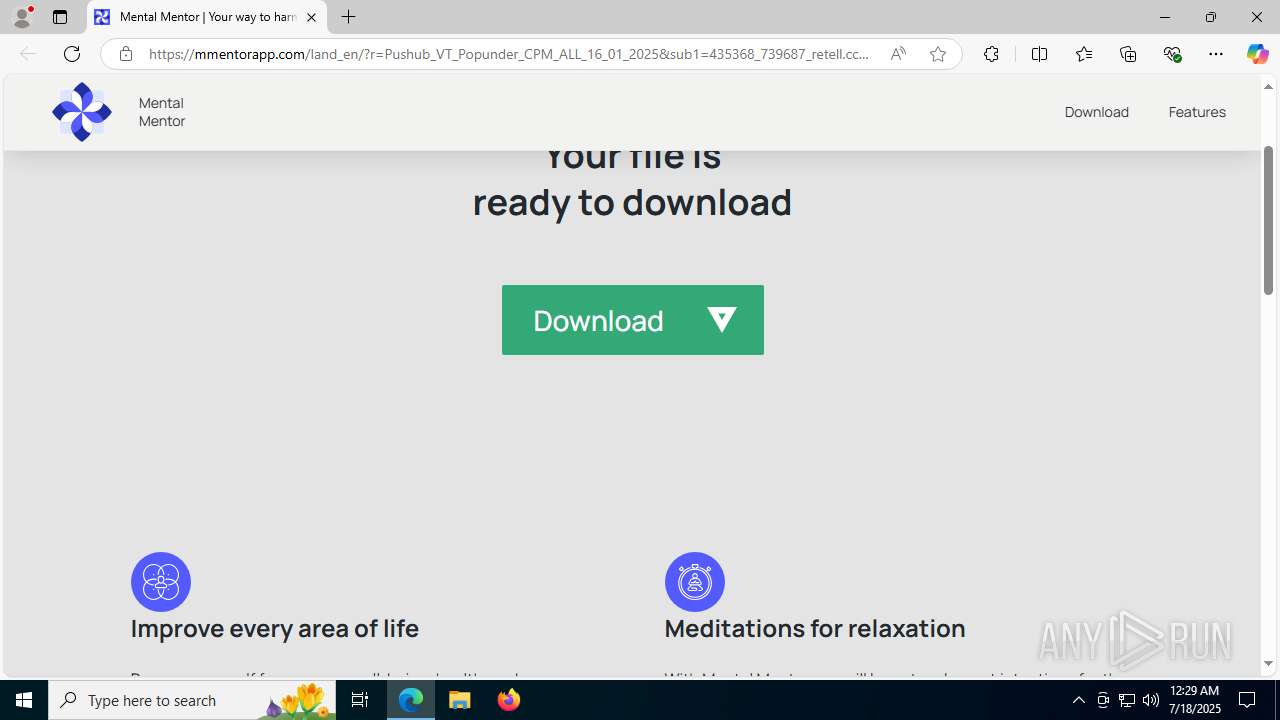Click the Improve every area of life icon

[x=161, y=582]
